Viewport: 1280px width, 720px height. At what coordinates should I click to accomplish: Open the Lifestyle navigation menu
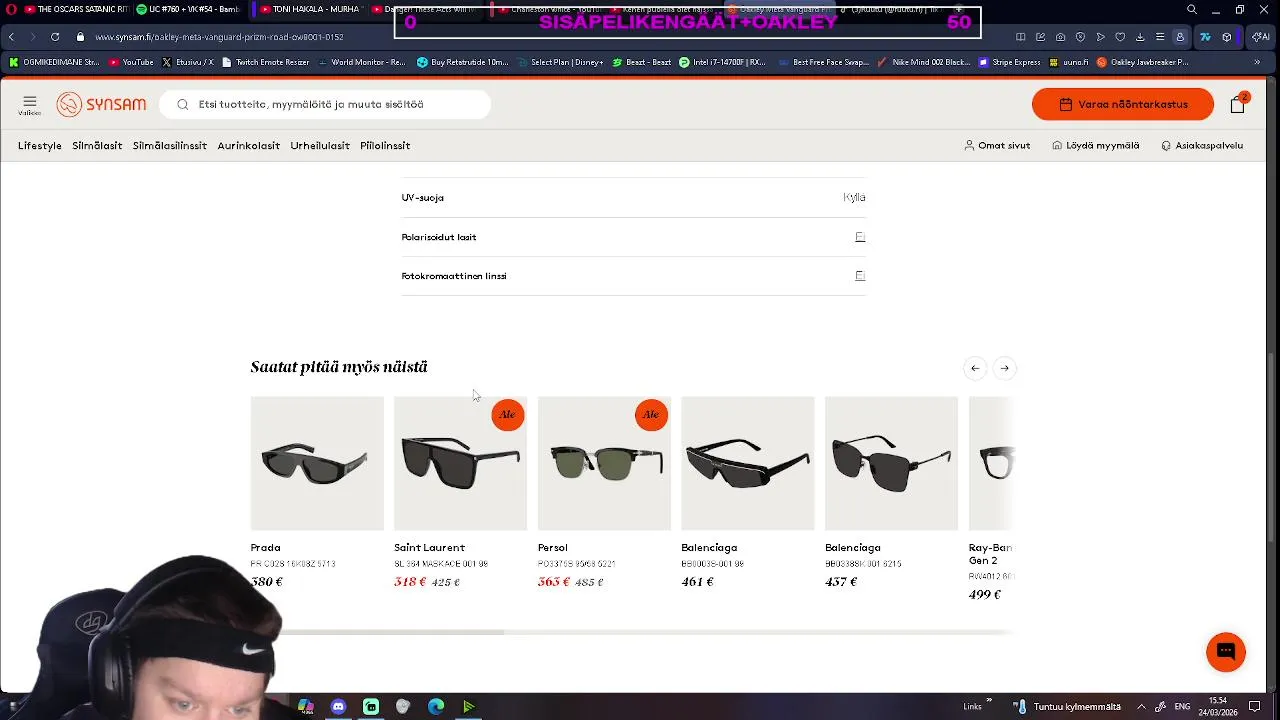pyautogui.click(x=40, y=146)
